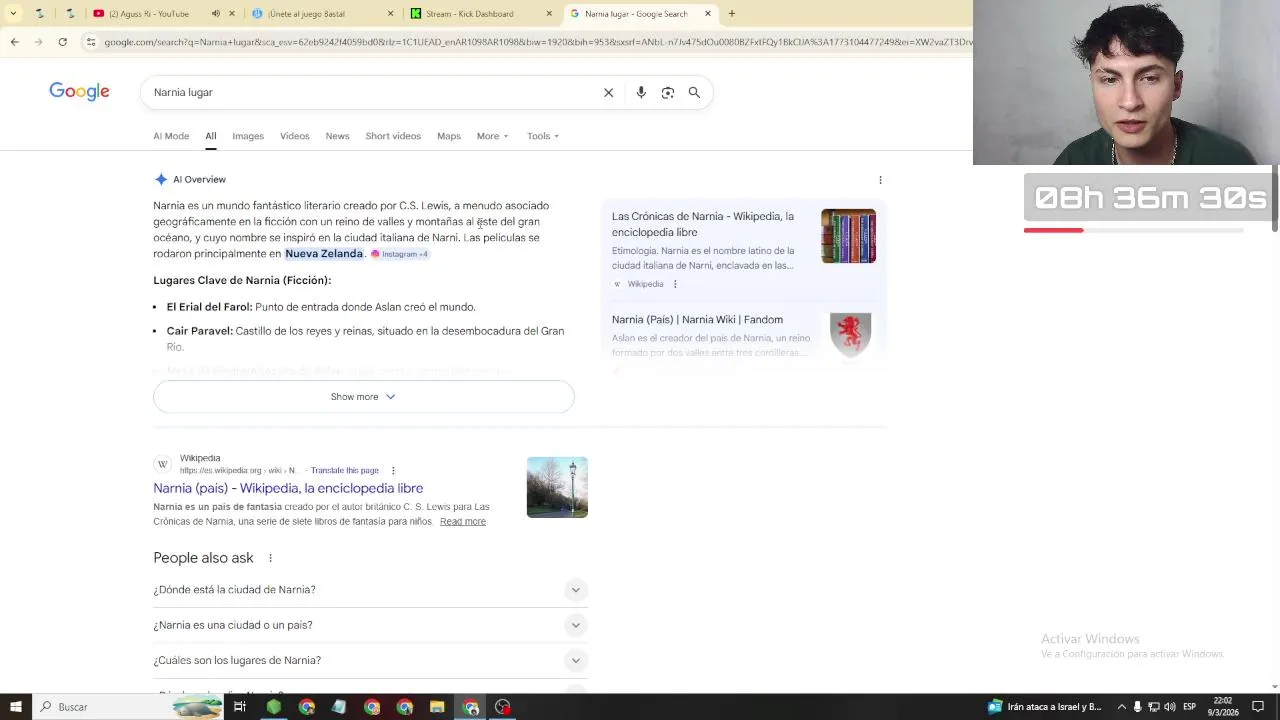This screenshot has height=720, width=1280.
Task: Click Translate this page link
Action: tap(345, 470)
